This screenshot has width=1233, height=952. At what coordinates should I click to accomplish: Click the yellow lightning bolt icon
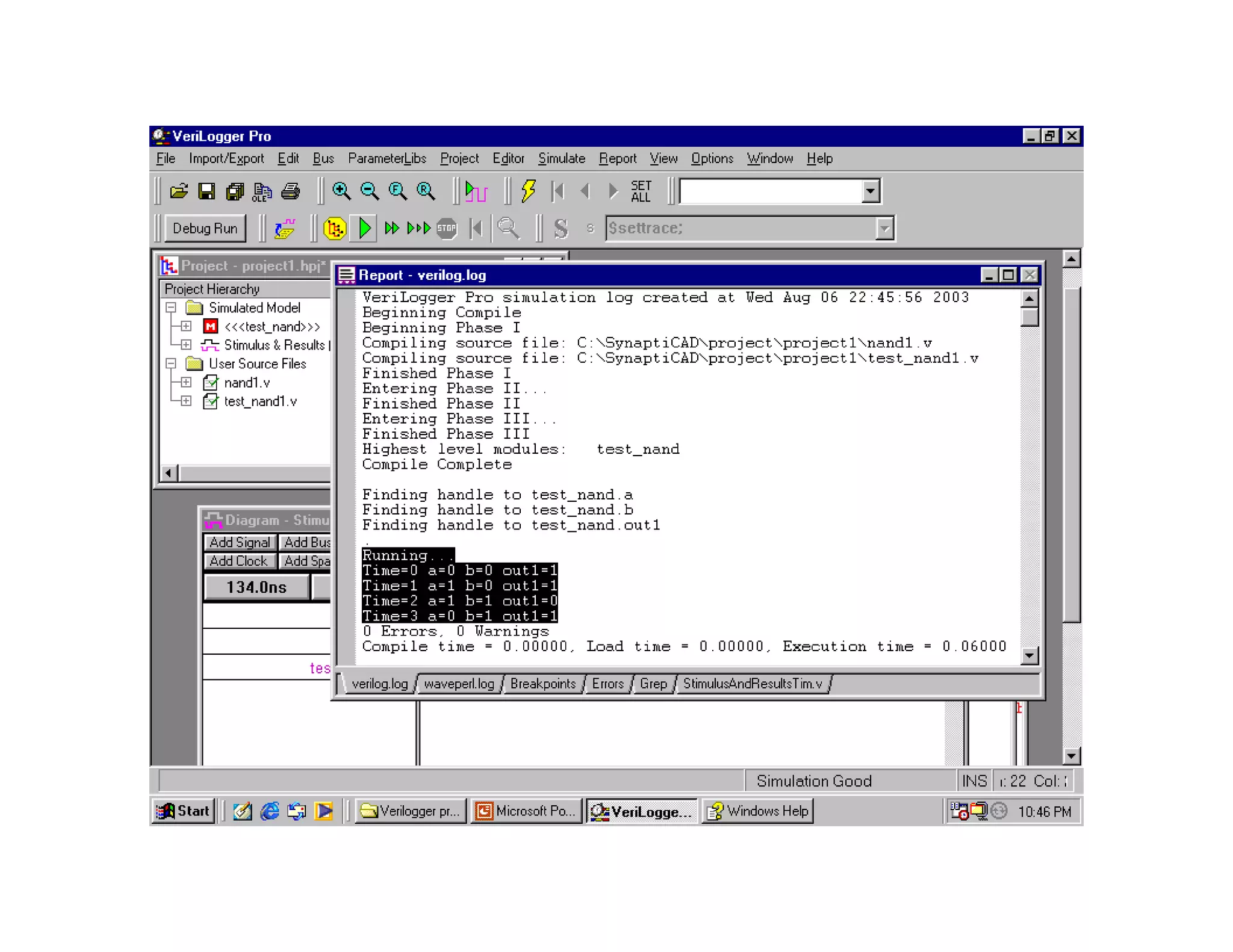528,192
